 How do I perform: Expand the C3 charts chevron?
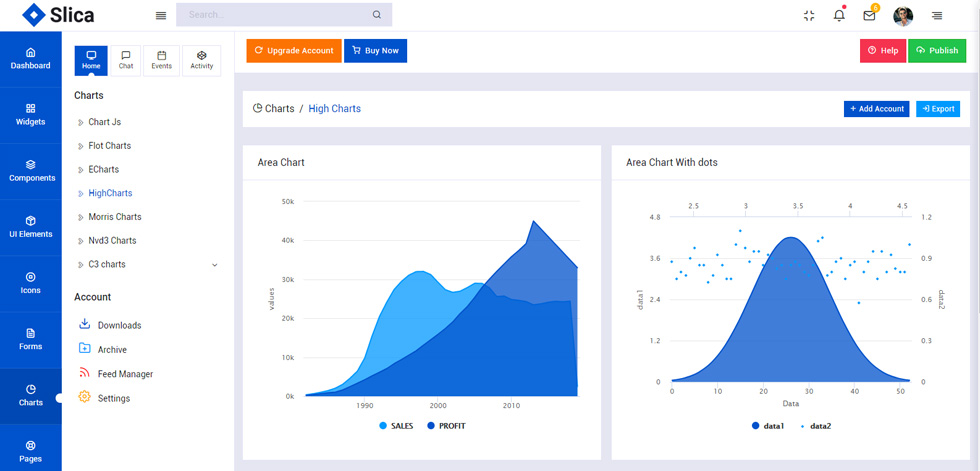pos(214,265)
